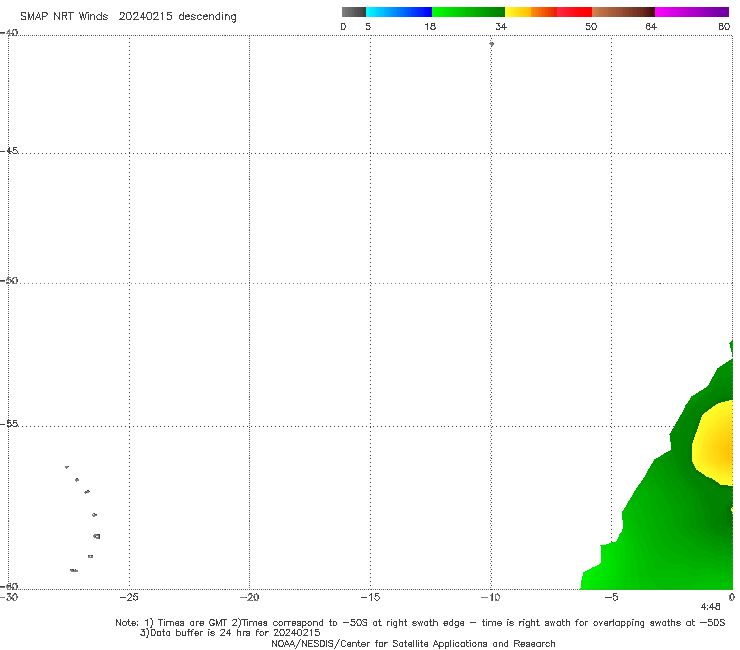Click the color bar label '34'

point(501,27)
